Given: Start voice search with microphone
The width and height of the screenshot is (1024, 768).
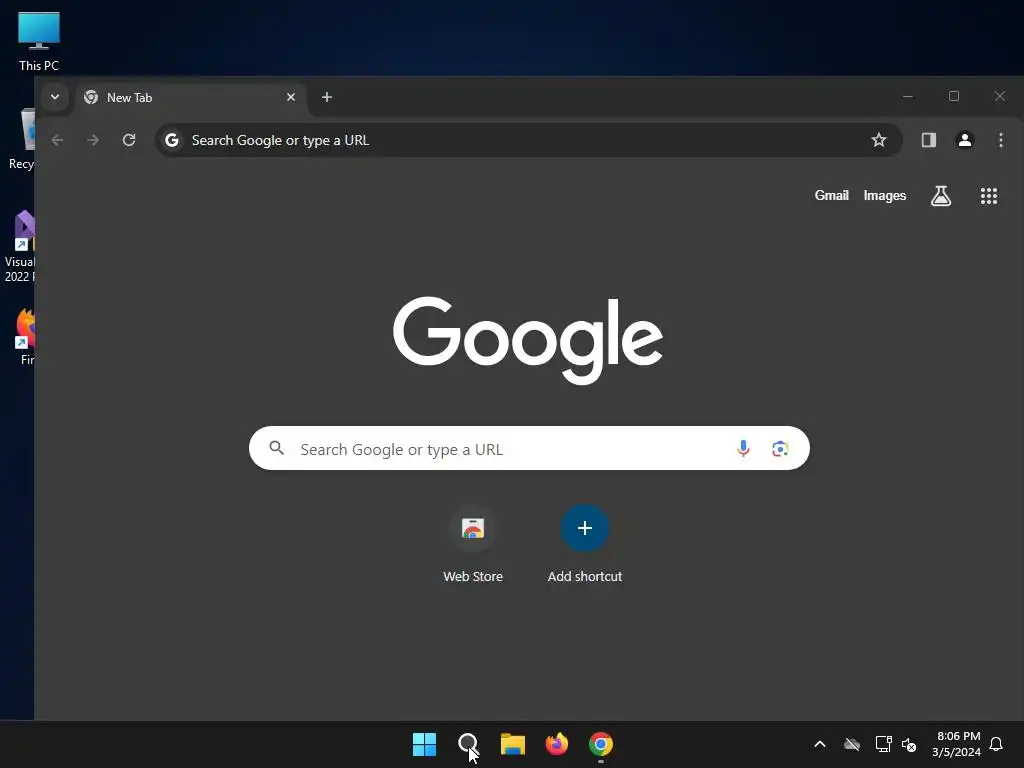Looking at the screenshot, I should point(743,448).
